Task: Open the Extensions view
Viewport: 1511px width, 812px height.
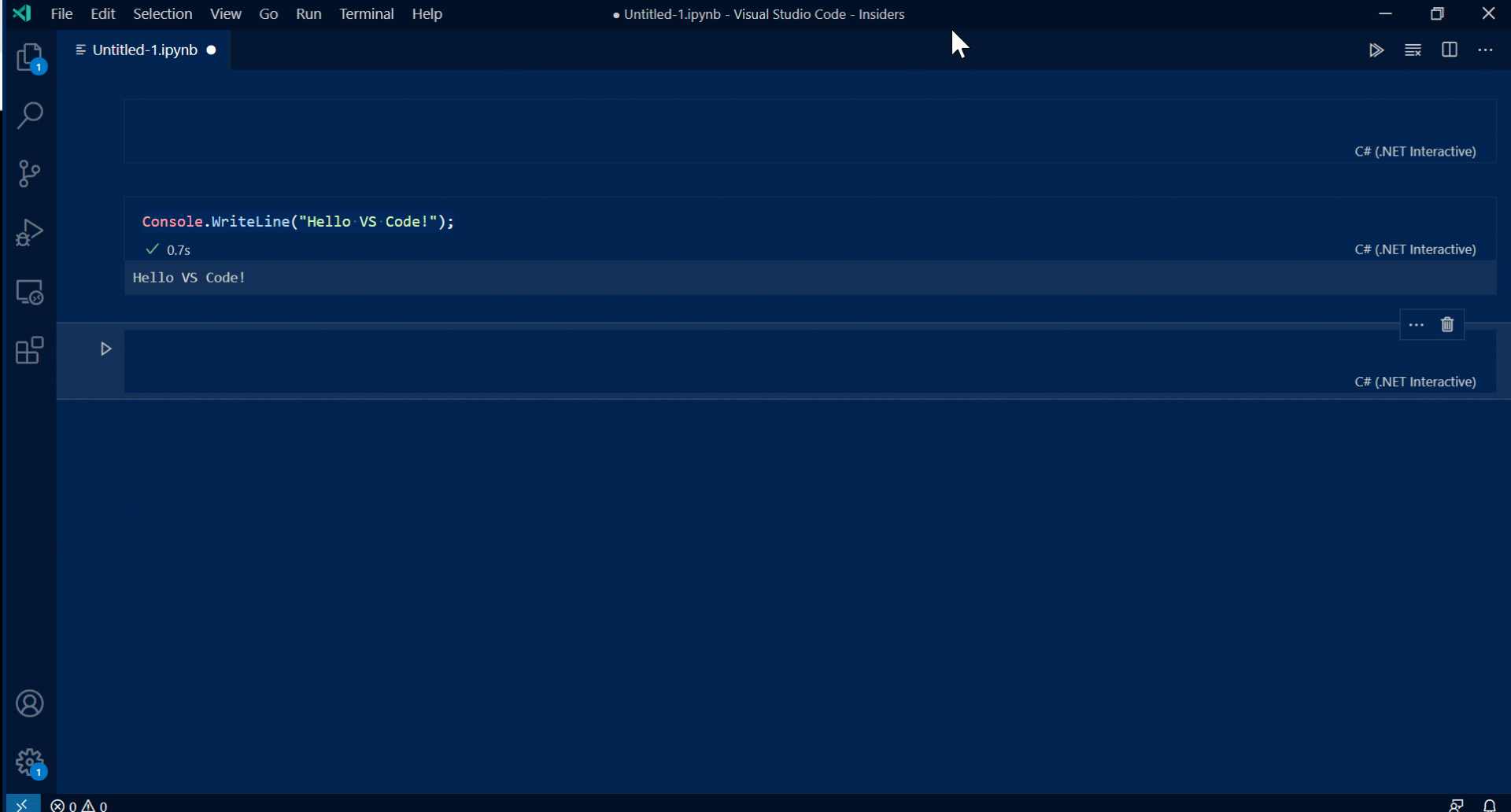Action: [30, 350]
